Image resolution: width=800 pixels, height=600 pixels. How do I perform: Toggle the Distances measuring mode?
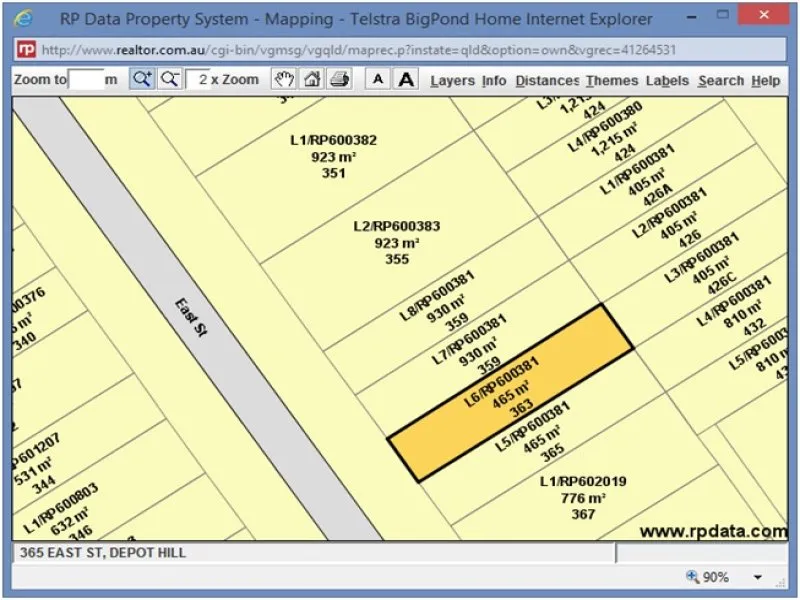coord(546,81)
